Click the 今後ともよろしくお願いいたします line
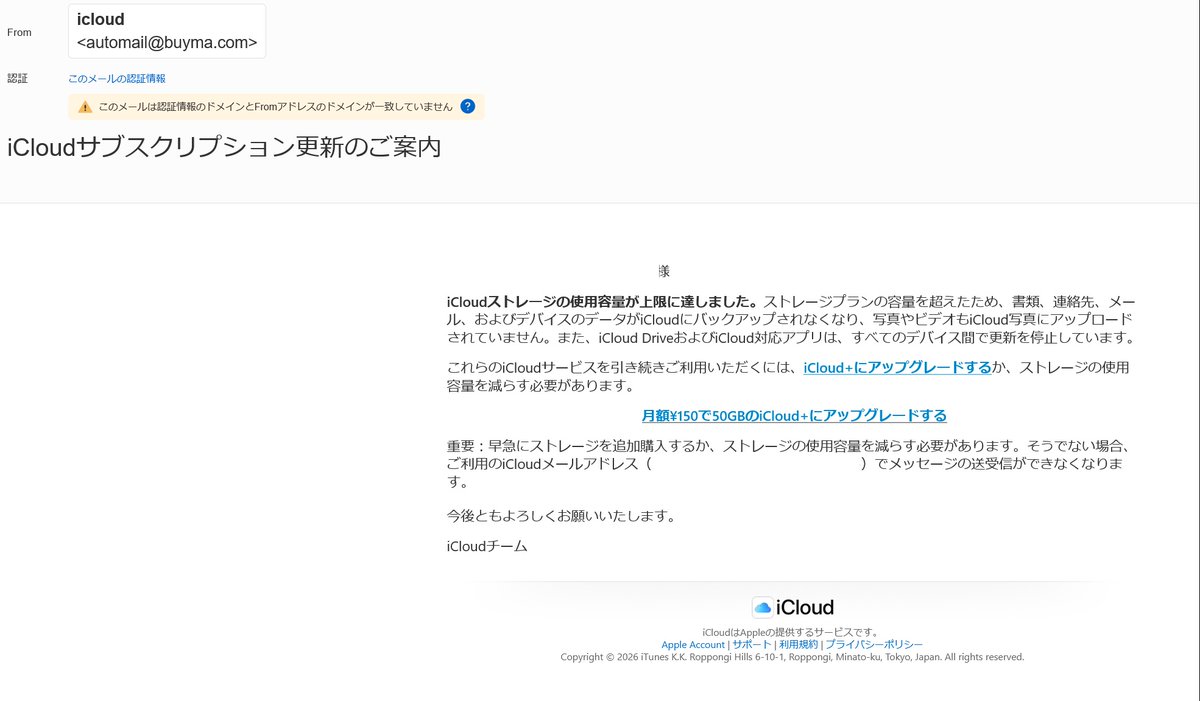Viewport: 1200px width, 701px height. tap(562, 516)
